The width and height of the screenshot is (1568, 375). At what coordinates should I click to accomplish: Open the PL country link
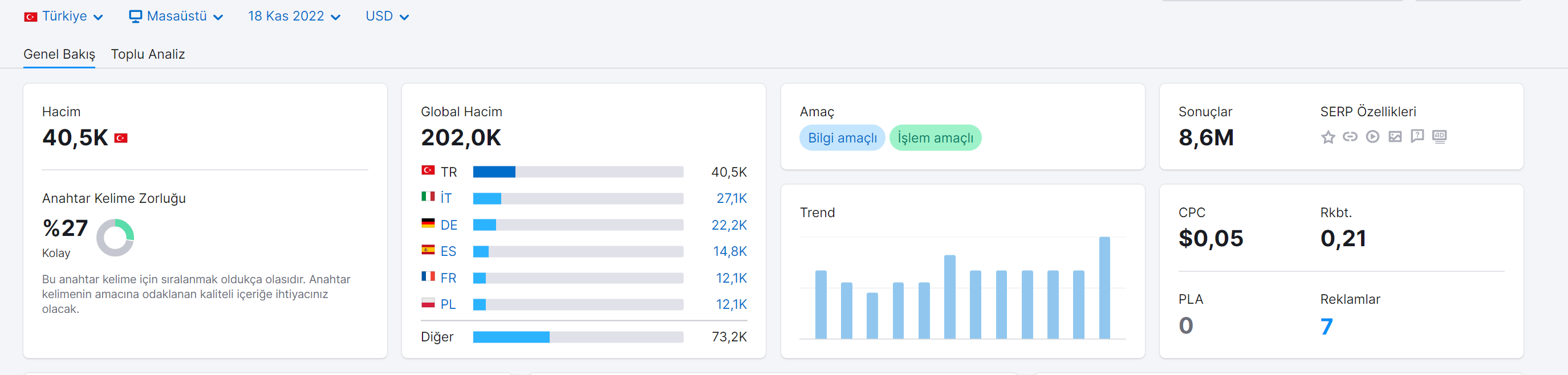(x=448, y=304)
